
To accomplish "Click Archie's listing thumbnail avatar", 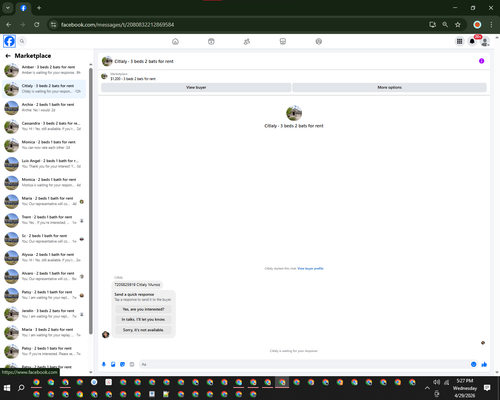I will (x=11, y=108).
